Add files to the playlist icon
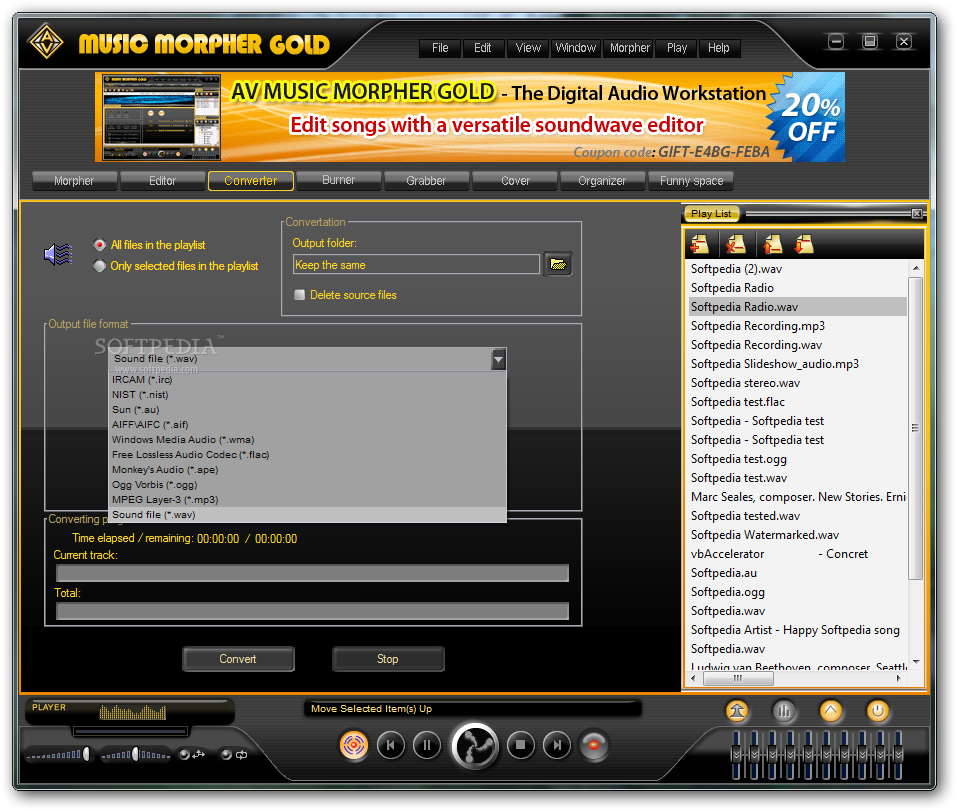This screenshot has height=811, width=957. pyautogui.click(x=699, y=245)
